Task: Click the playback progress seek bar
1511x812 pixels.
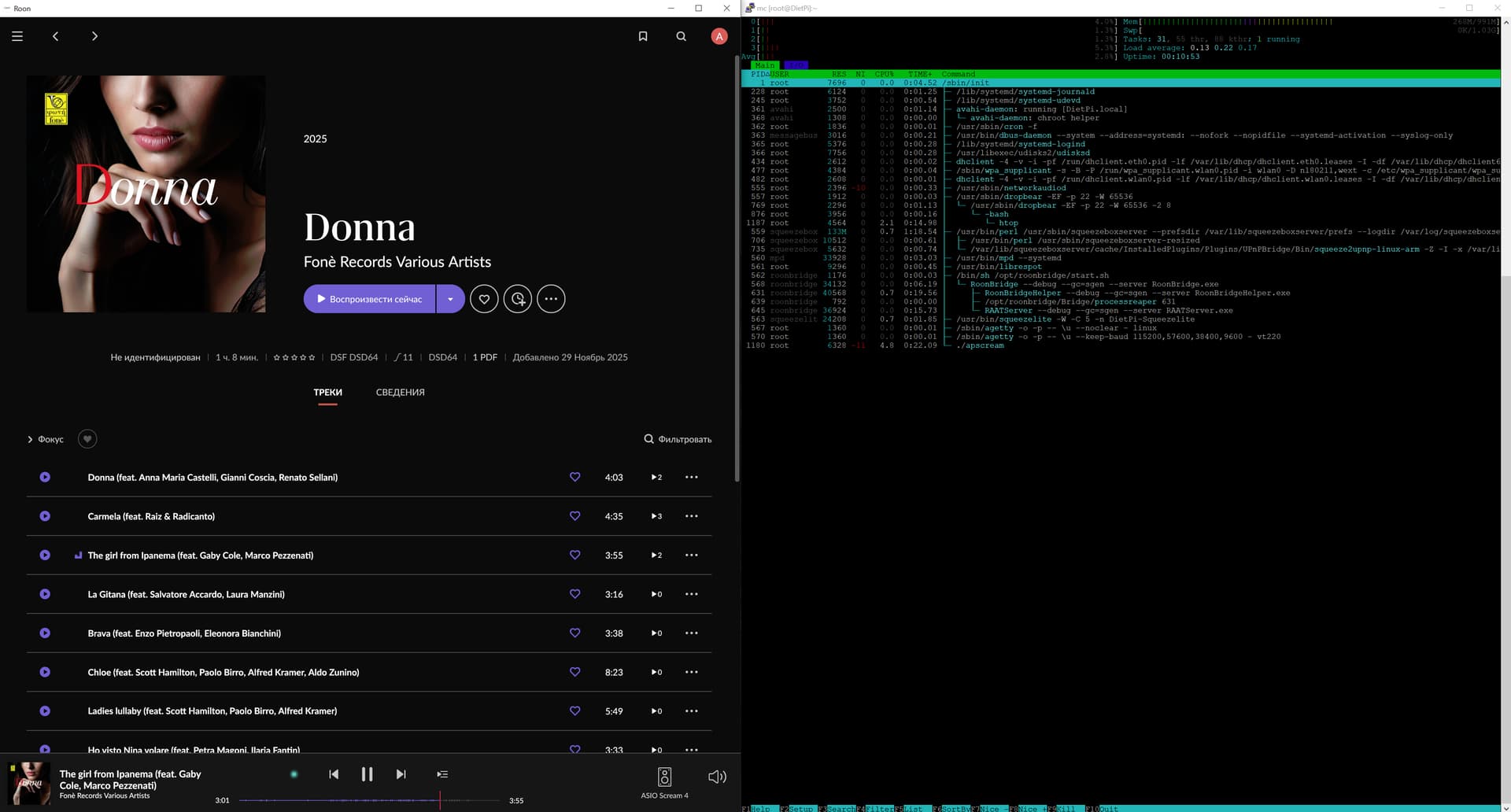Action: click(x=368, y=800)
